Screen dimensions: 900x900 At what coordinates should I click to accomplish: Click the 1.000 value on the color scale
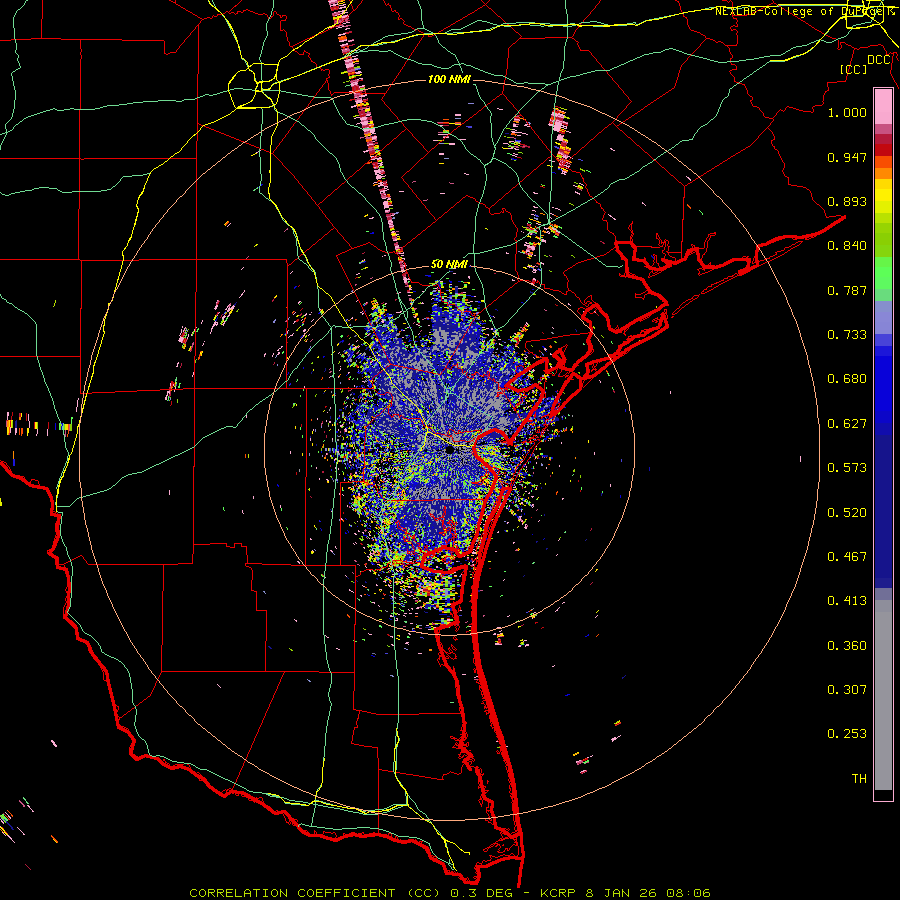(847, 112)
